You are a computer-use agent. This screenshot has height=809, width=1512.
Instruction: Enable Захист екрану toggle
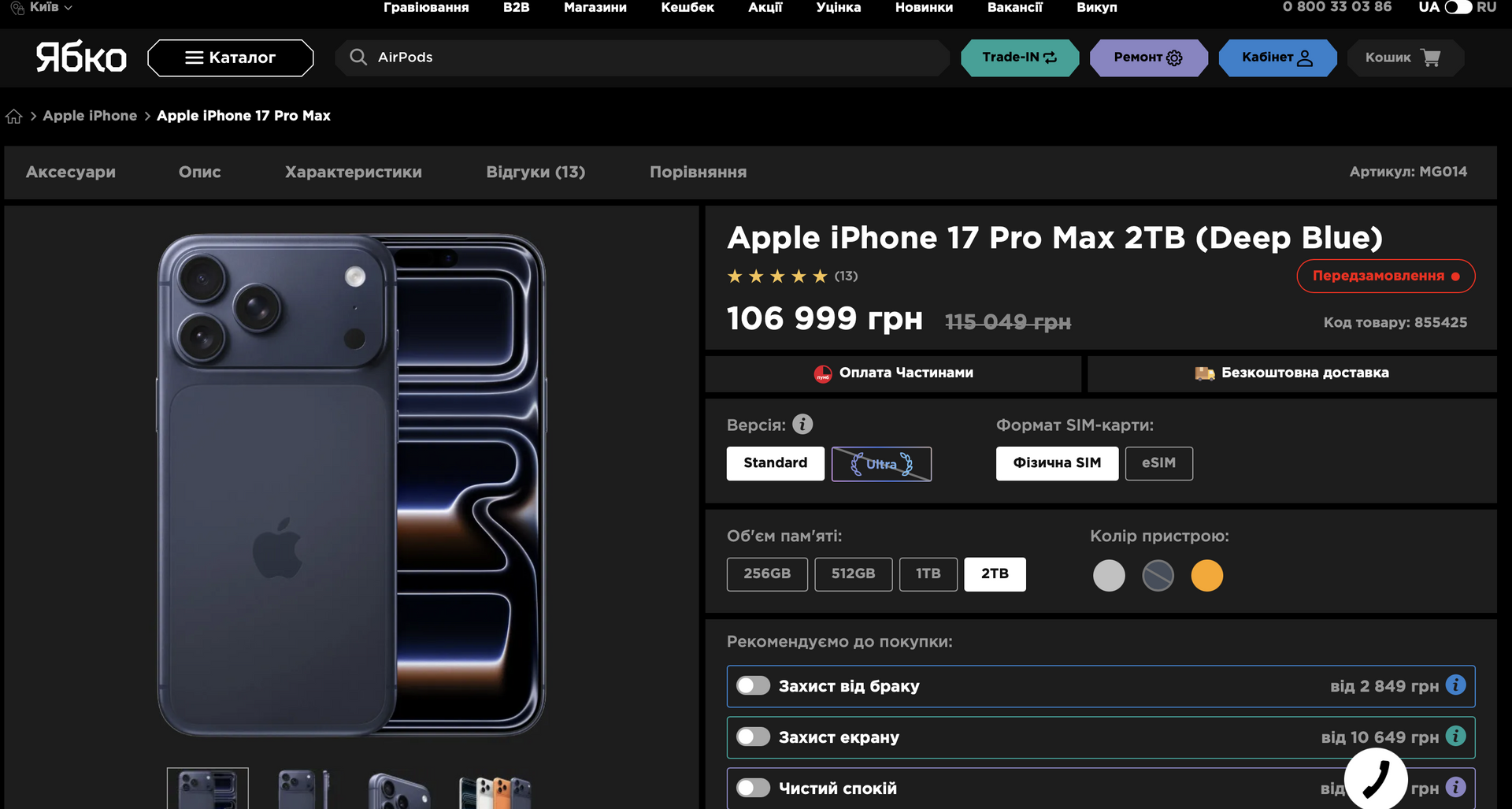[x=753, y=737]
